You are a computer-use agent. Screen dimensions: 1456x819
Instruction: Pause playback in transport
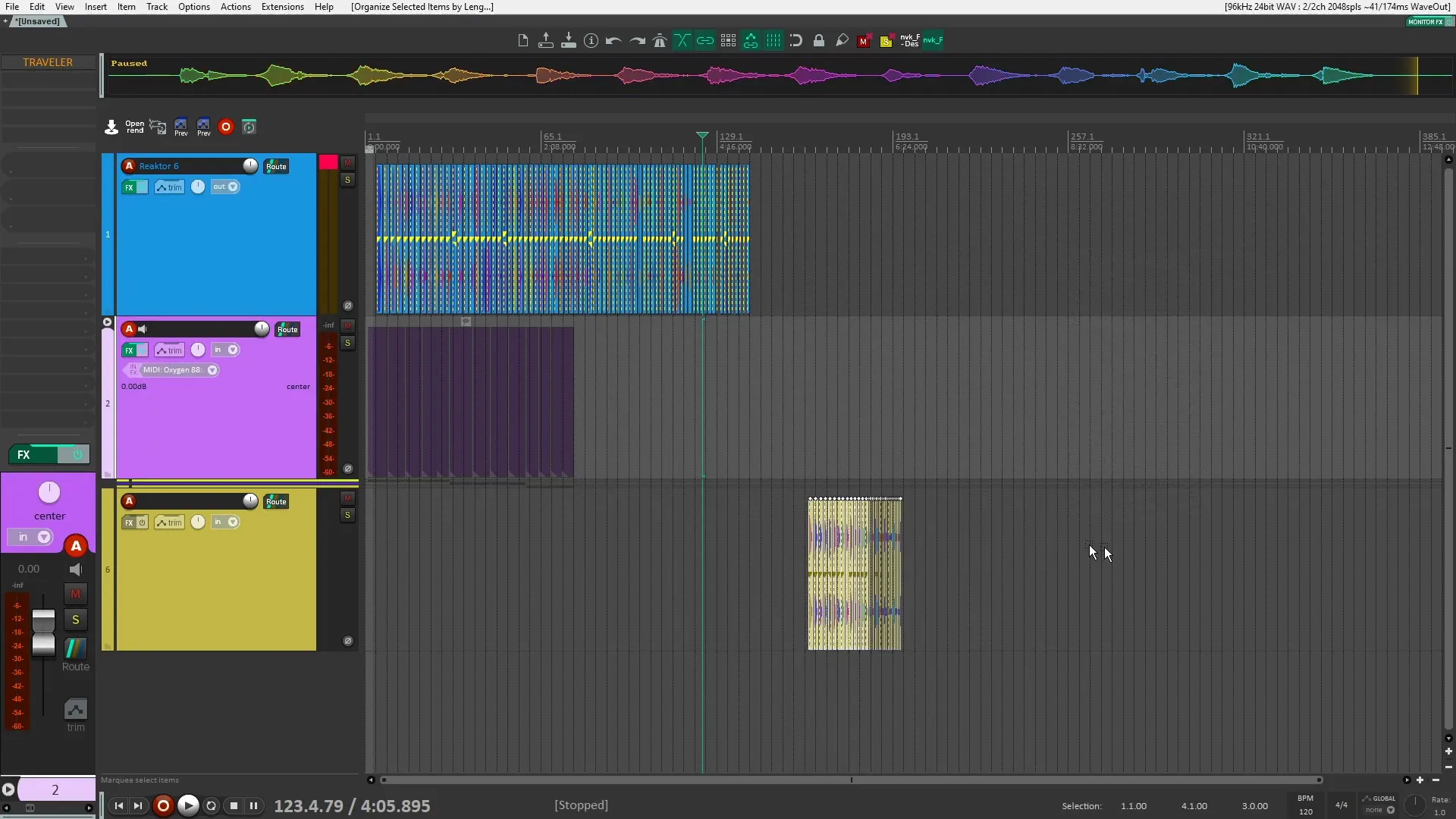click(x=254, y=805)
